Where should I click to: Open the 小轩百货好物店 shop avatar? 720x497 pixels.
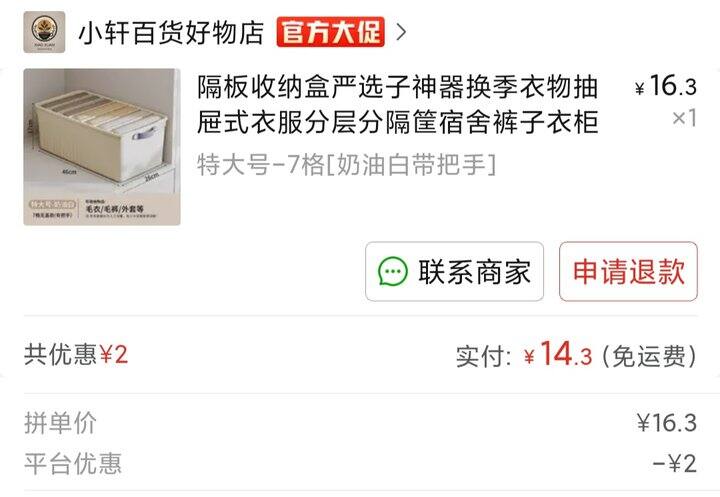[x=44, y=32]
